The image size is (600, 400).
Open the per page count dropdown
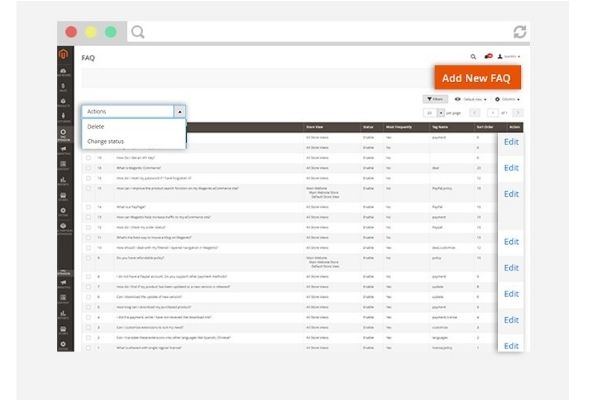[437, 113]
